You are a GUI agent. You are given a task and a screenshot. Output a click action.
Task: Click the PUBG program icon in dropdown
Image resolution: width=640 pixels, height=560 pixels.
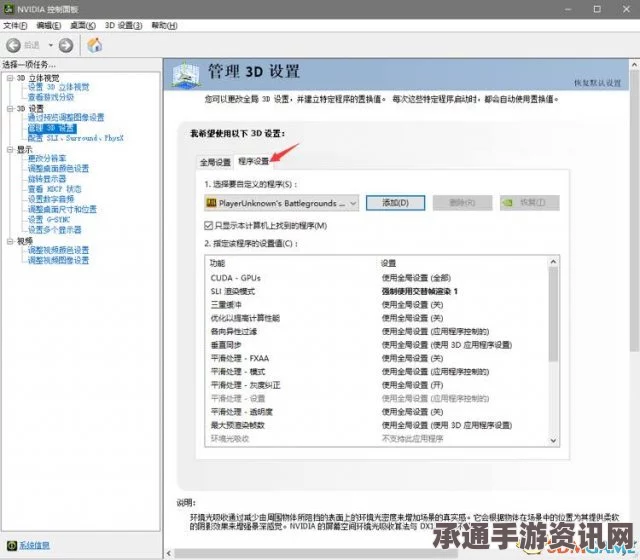pyautogui.click(x=211, y=202)
